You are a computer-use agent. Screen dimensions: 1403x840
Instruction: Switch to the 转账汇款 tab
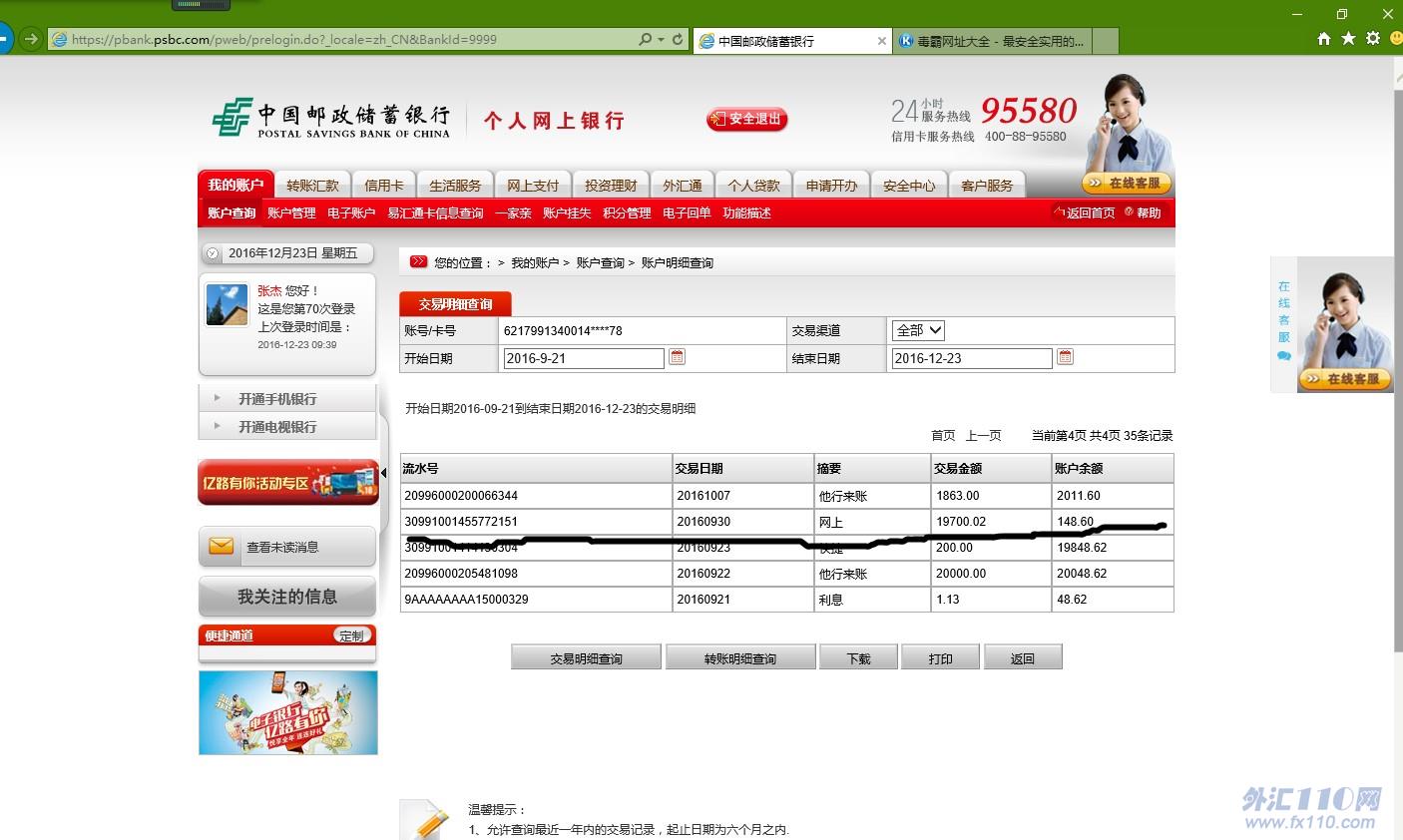[x=312, y=186]
